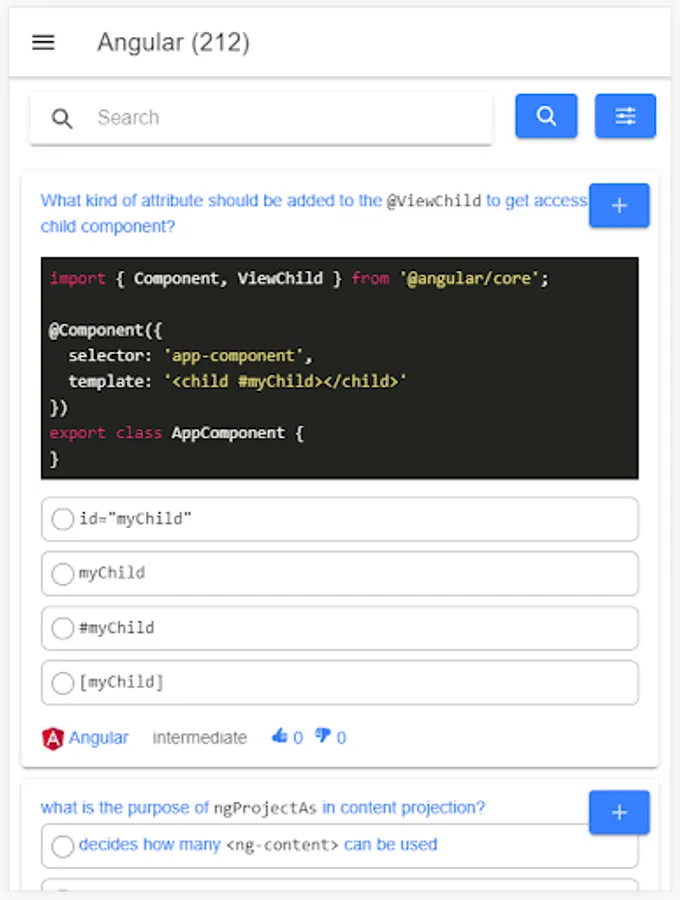Screen dimensions: 680x900
Task: Click the selector: 'app-component' code line
Action: (x=191, y=356)
